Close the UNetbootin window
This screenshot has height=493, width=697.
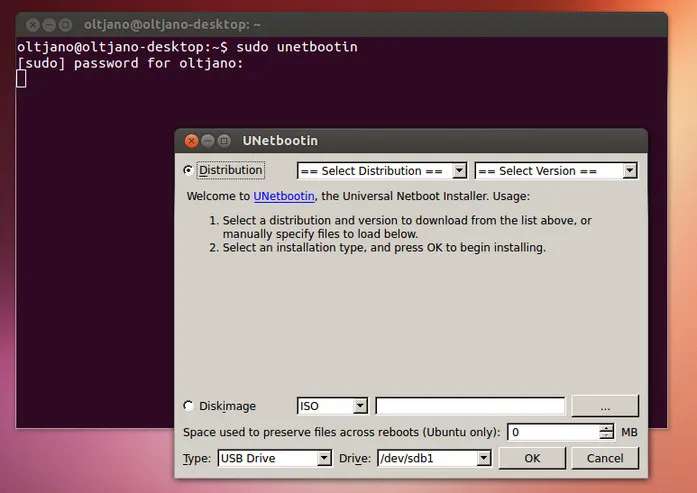point(192,141)
